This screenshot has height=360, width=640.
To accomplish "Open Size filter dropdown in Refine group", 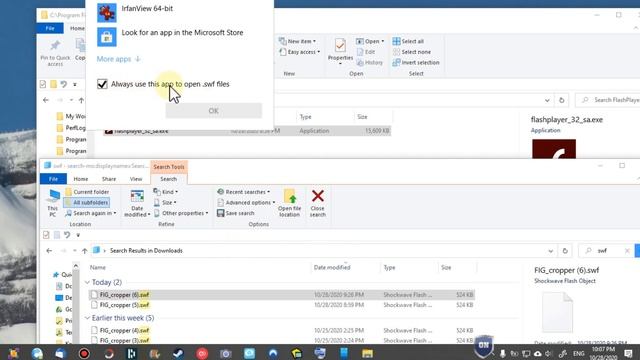I will tap(165, 202).
